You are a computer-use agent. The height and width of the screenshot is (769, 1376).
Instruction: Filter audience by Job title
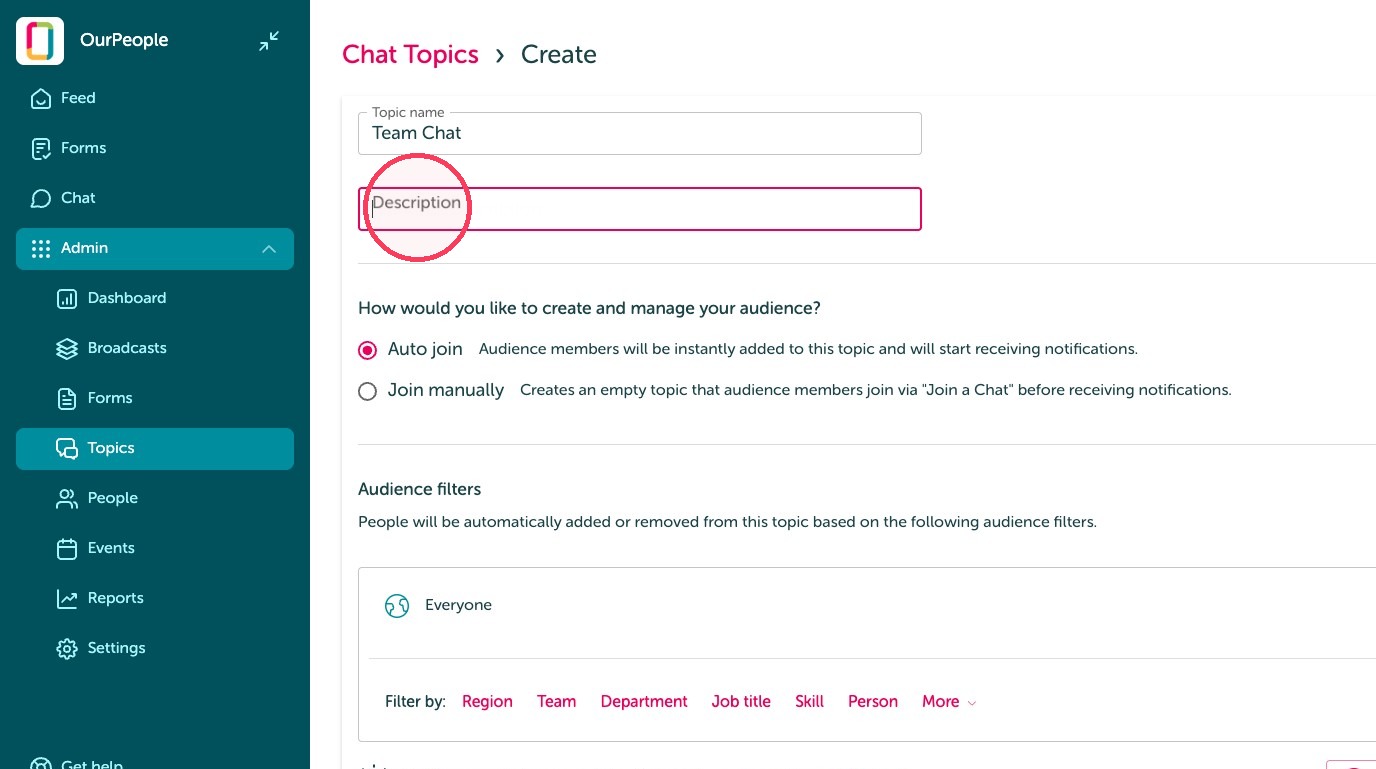click(x=741, y=702)
